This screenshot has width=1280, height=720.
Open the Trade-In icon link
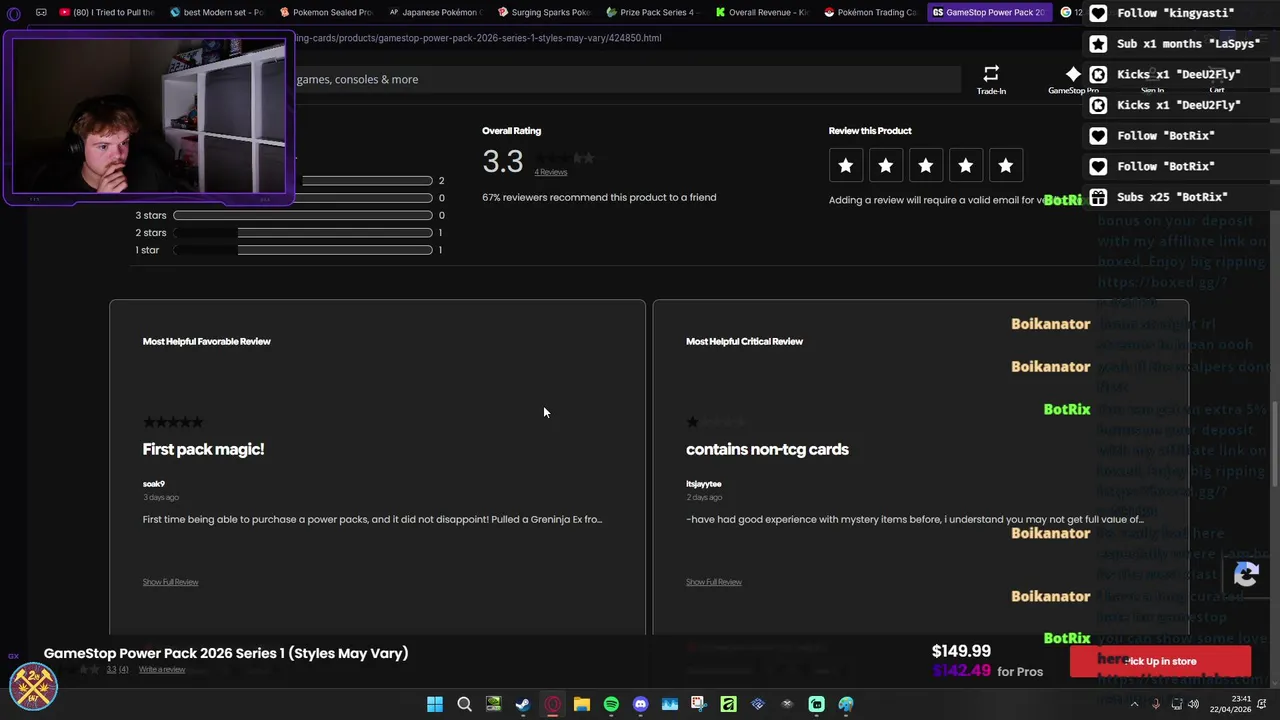pyautogui.click(x=991, y=80)
